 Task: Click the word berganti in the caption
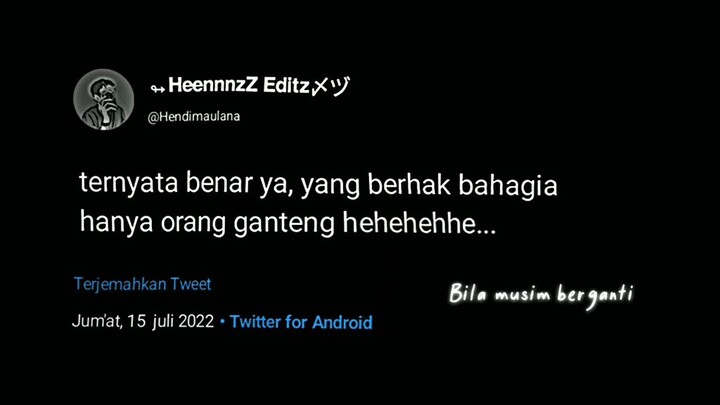596,296
